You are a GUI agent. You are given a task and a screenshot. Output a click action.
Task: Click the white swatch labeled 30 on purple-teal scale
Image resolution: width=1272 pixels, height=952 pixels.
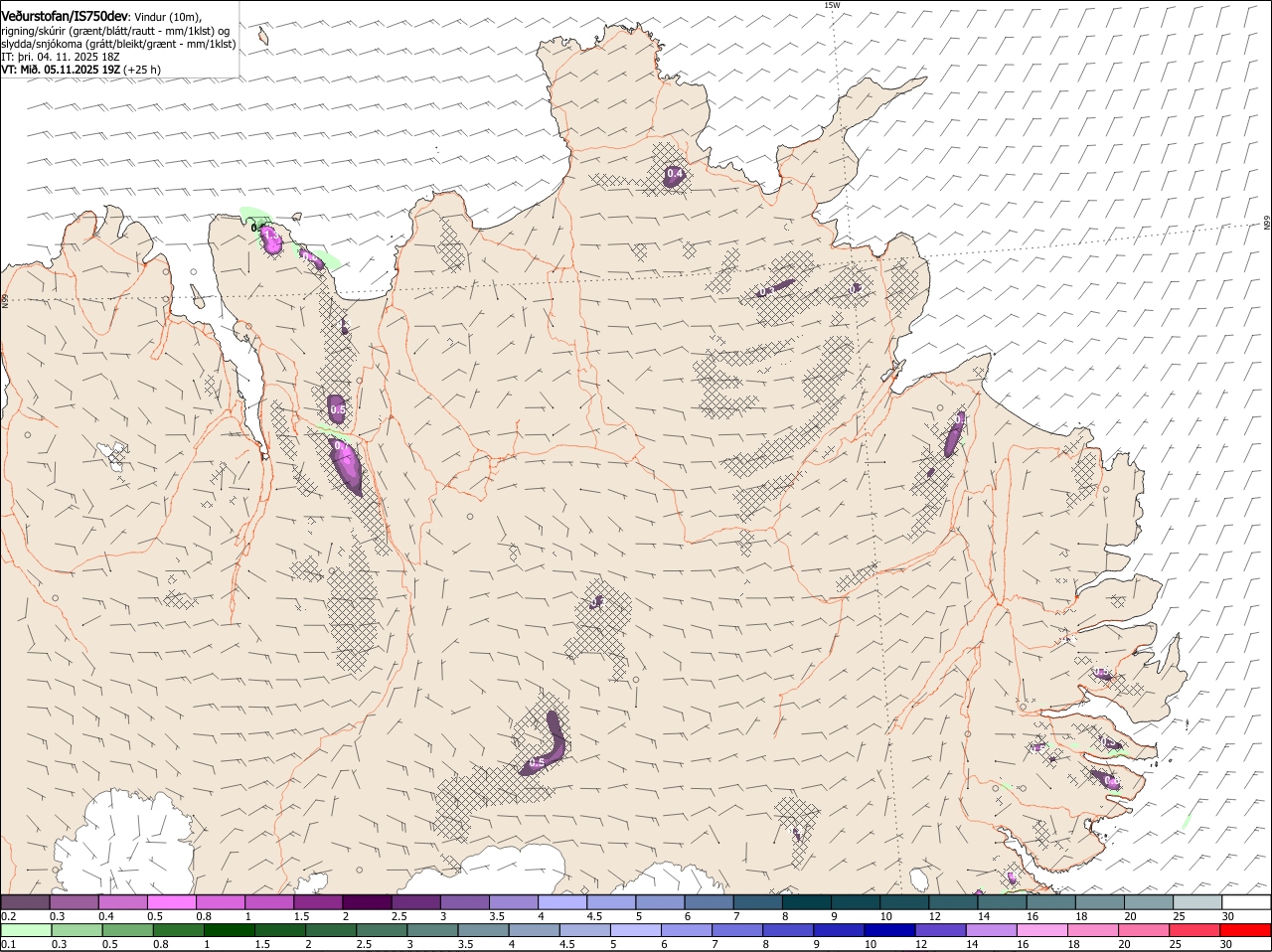1246,902
